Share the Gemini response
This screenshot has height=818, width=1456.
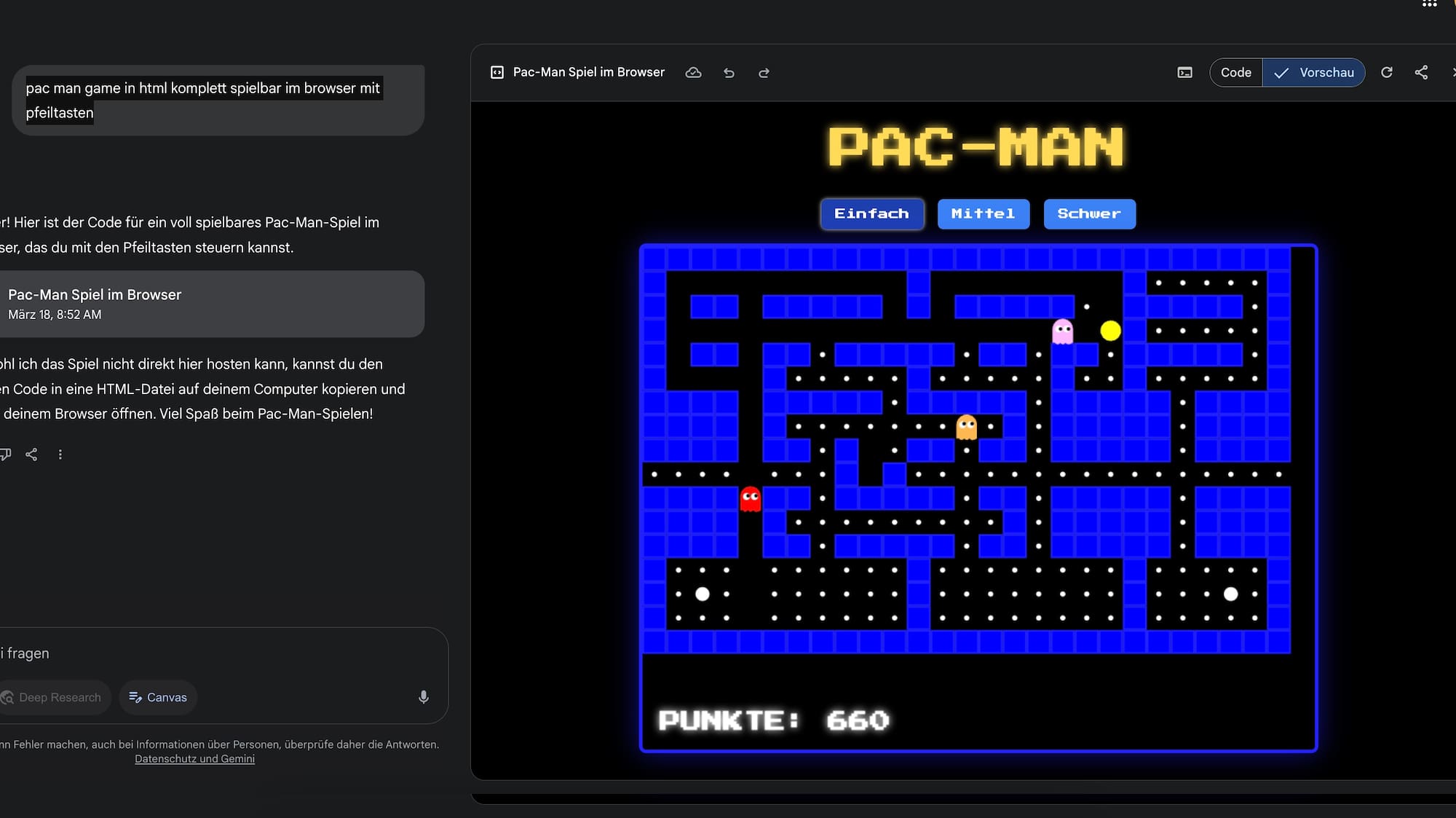tap(31, 455)
